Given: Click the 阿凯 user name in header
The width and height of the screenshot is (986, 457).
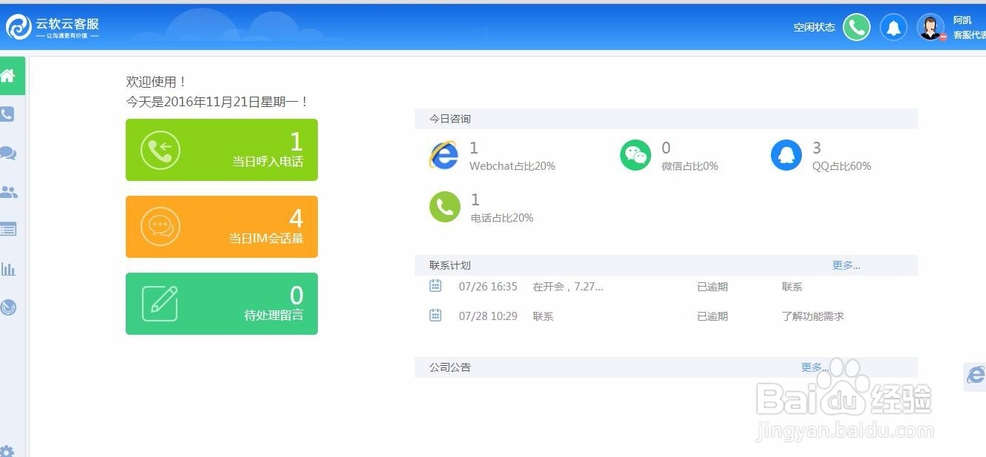Looking at the screenshot, I should 962,21.
